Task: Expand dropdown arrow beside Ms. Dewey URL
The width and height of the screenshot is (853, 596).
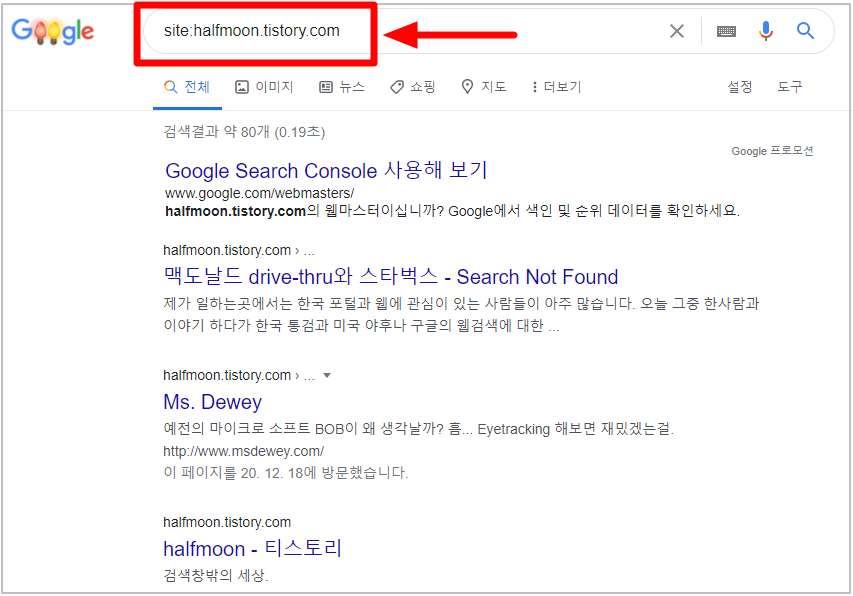Action: tap(327, 375)
